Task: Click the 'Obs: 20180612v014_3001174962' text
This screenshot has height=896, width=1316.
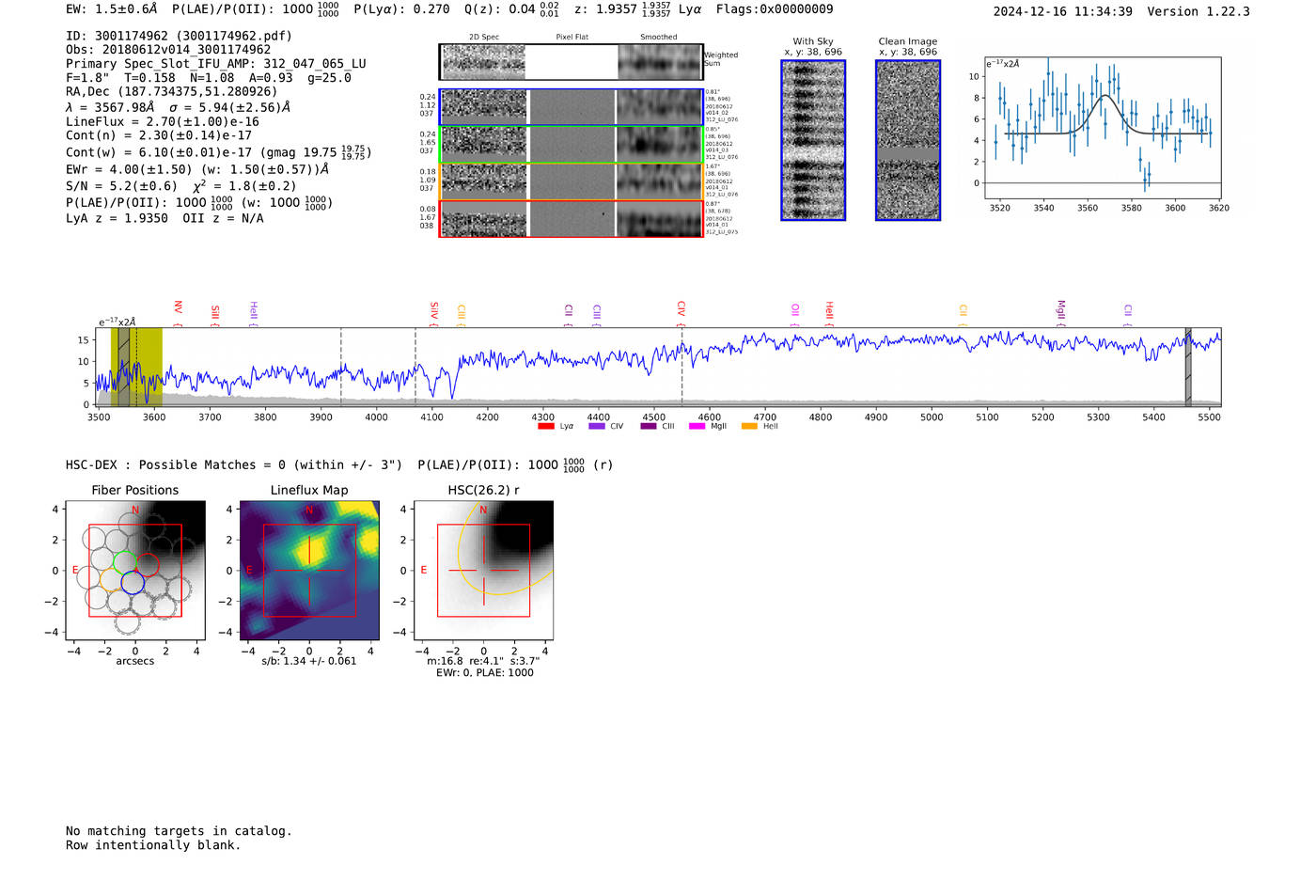Action: pyautogui.click(x=168, y=50)
